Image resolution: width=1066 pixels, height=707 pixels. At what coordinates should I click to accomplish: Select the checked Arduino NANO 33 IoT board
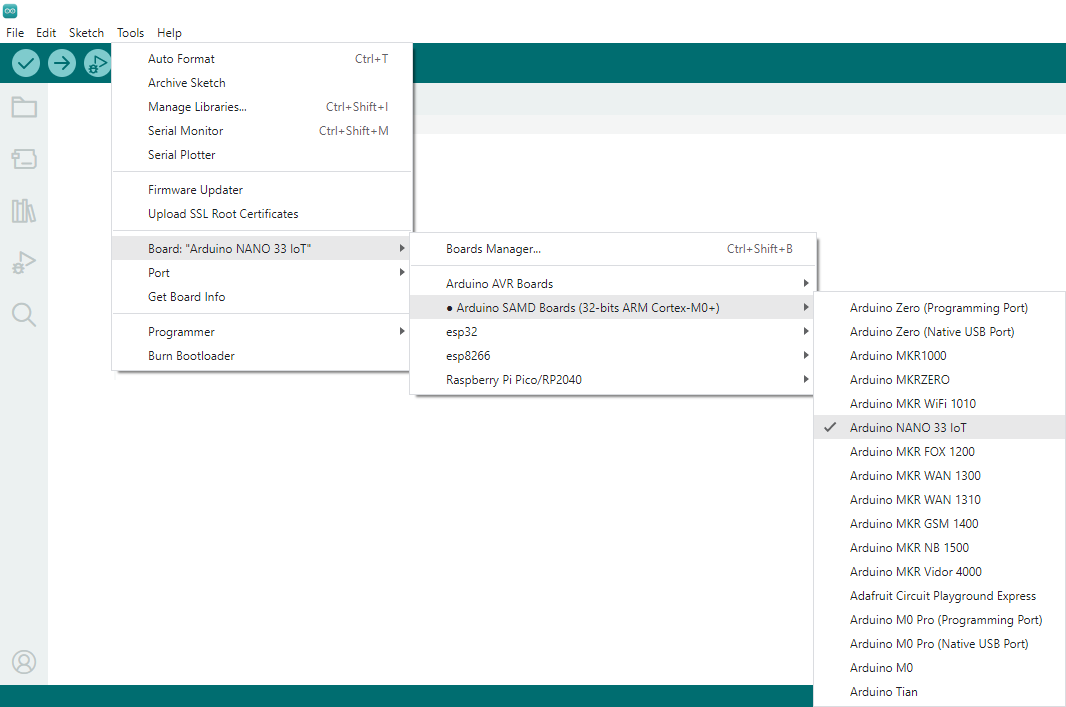pyautogui.click(x=940, y=428)
